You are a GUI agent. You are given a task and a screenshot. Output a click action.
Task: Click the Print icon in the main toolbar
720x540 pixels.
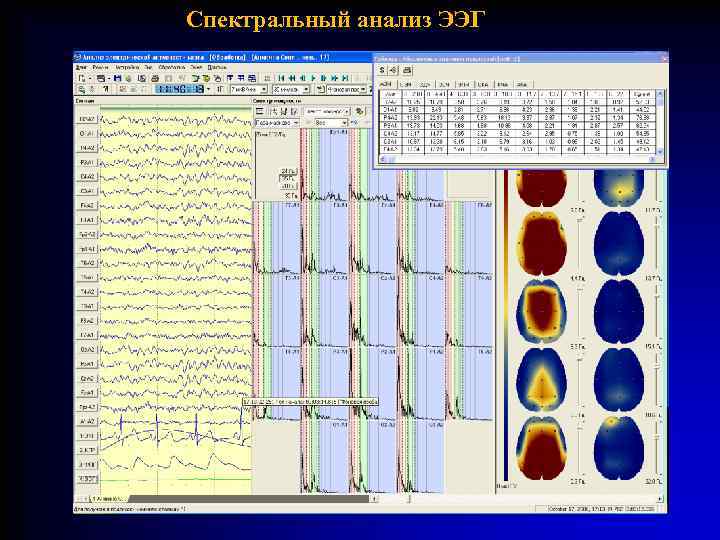coord(155,79)
